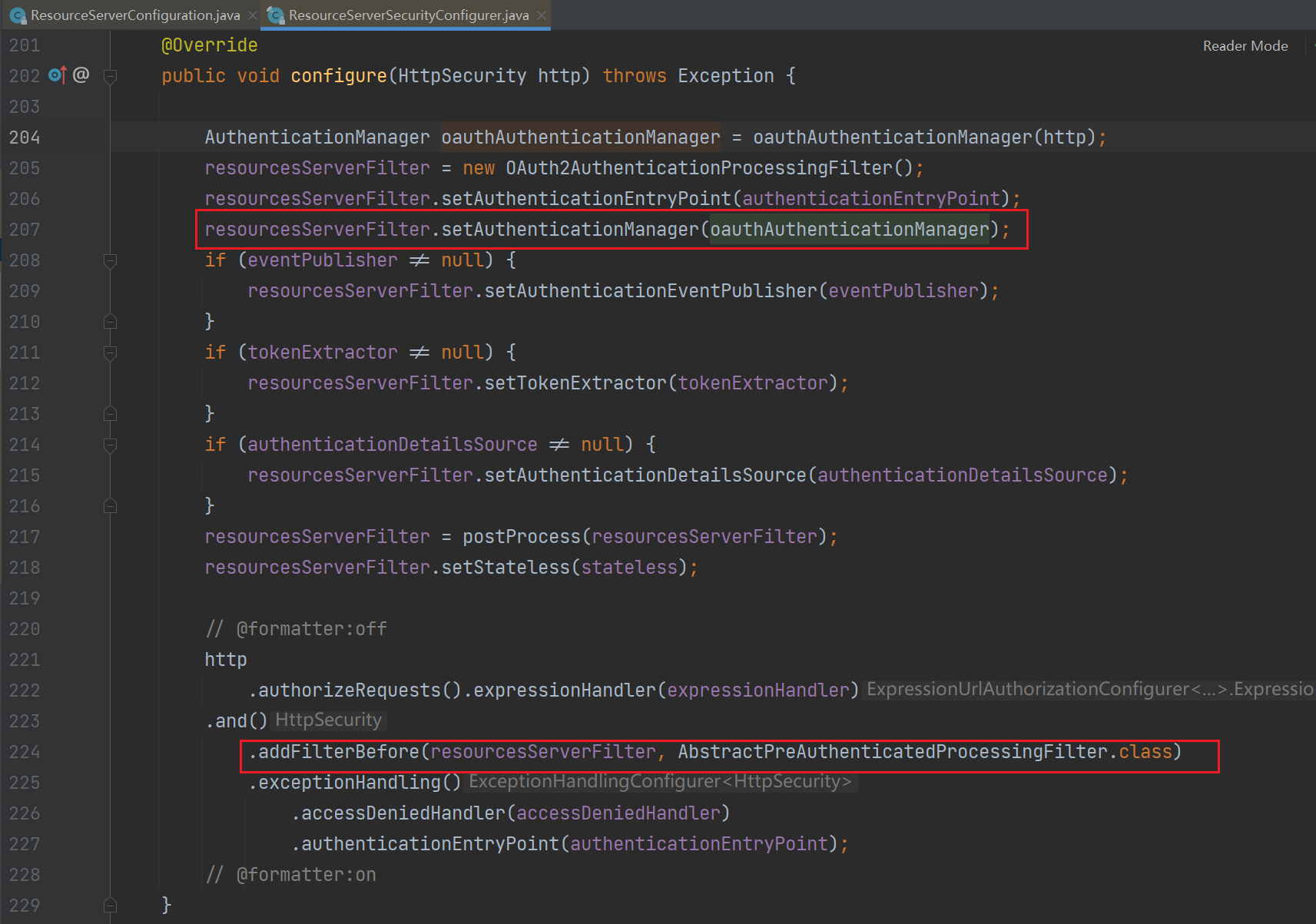Select the ResourceServerSecurityConfigurer.java tab

pos(408,15)
